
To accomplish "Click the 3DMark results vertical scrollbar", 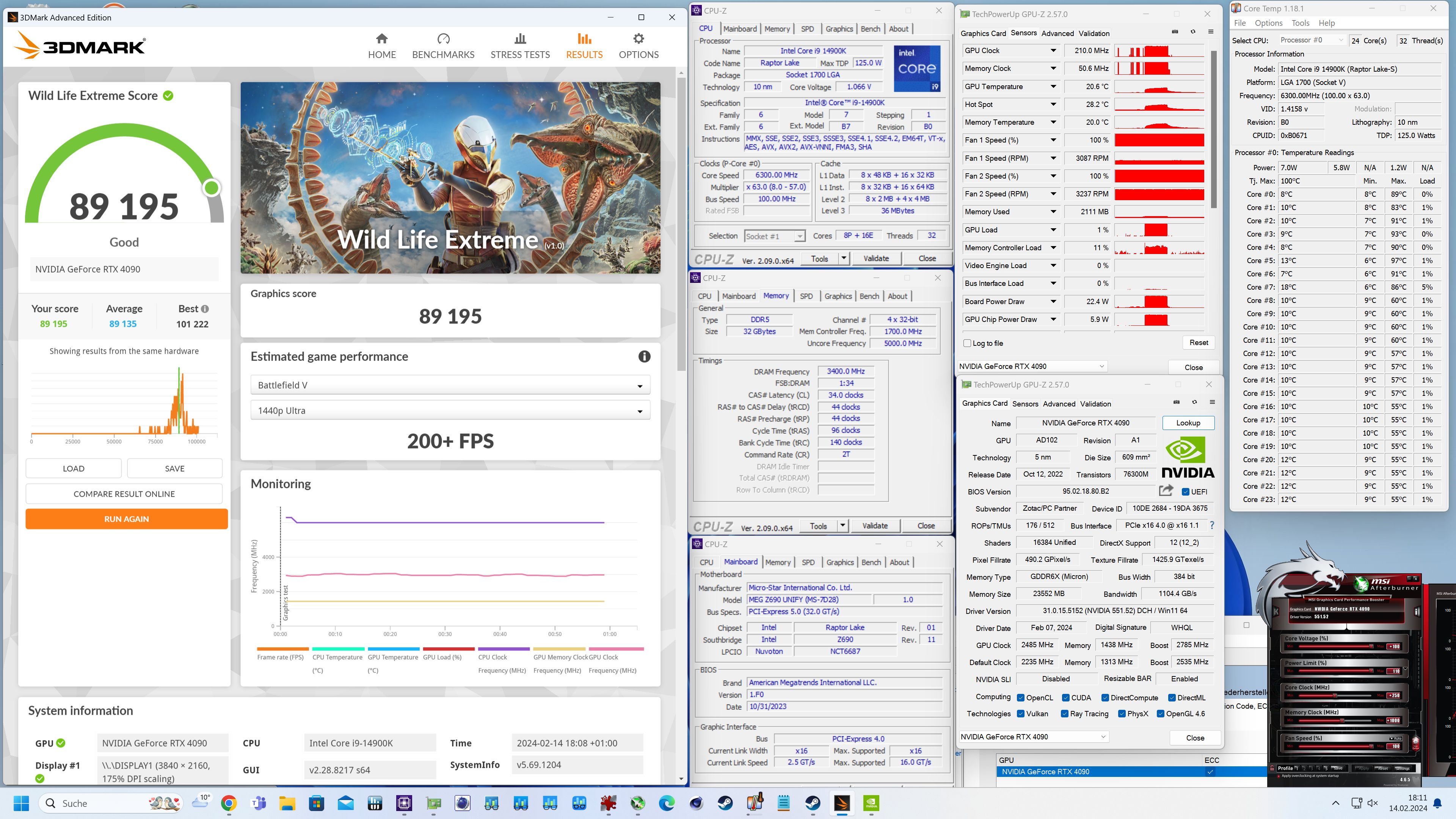I will click(x=681, y=224).
